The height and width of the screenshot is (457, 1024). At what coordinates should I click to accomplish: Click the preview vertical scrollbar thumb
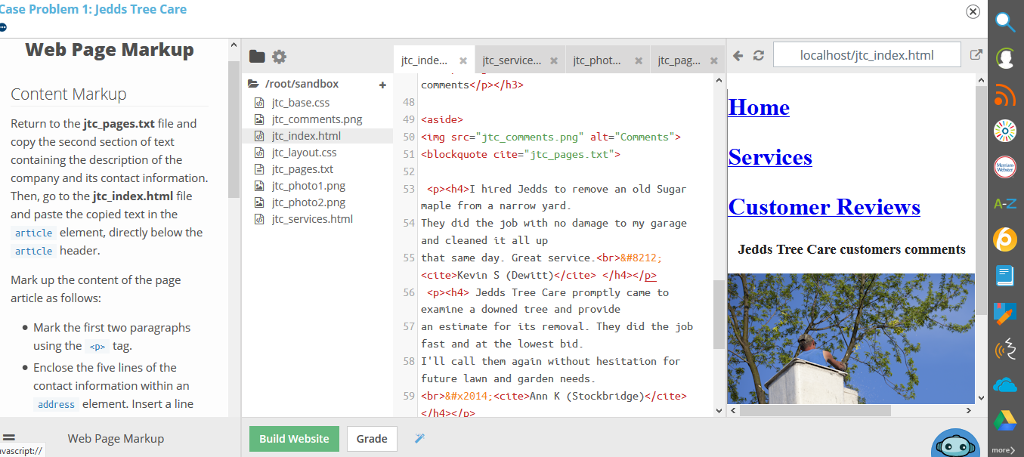981,199
